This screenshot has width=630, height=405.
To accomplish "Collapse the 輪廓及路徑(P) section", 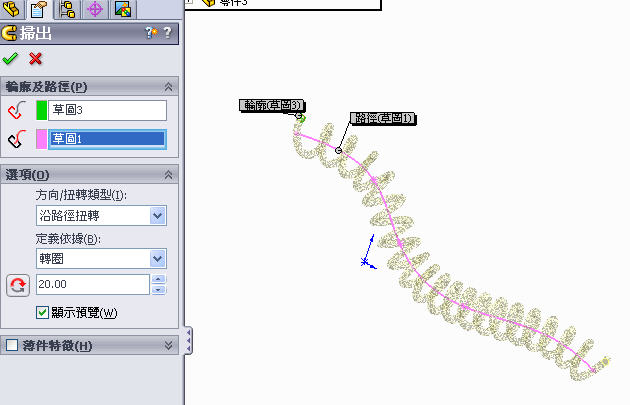I will [x=168, y=86].
